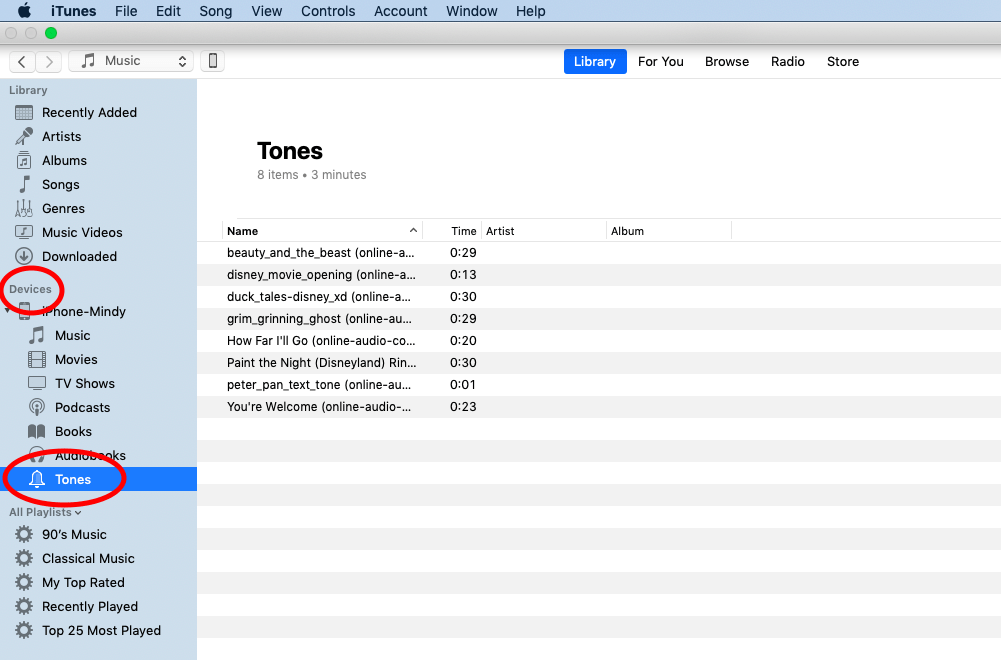Open the Apple menu
The height and width of the screenshot is (660, 1001).
[x=24, y=11]
